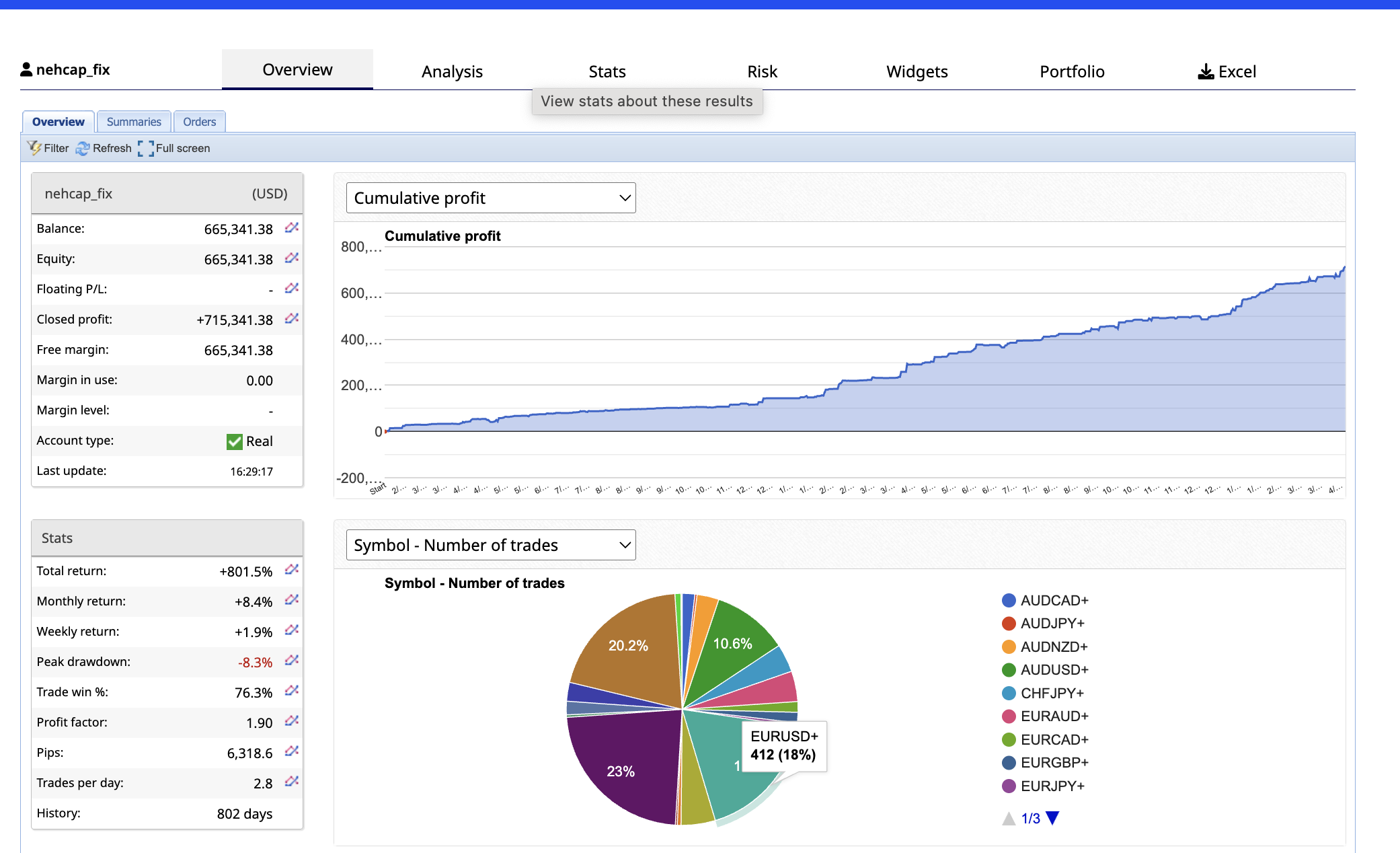Image resolution: width=1400 pixels, height=853 pixels.
Task: Click the Full screen brackets icon
Action: 146,148
